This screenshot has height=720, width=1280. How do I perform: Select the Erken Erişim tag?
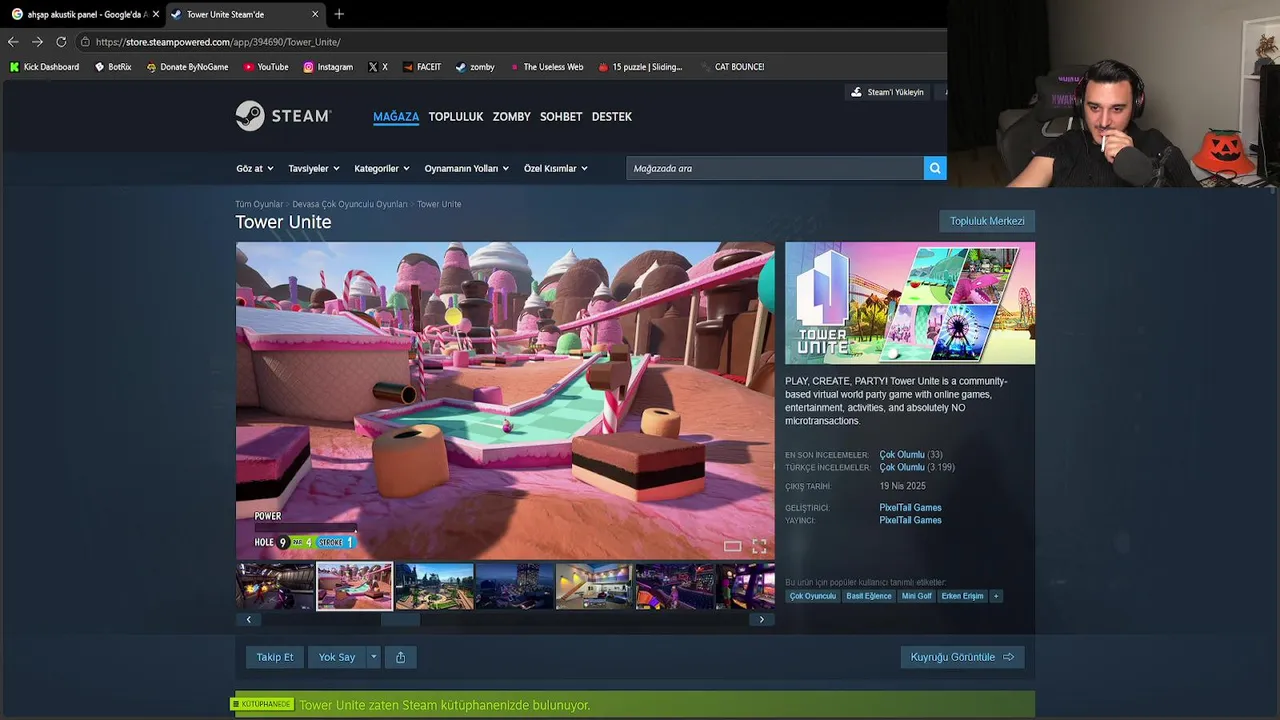click(x=962, y=596)
